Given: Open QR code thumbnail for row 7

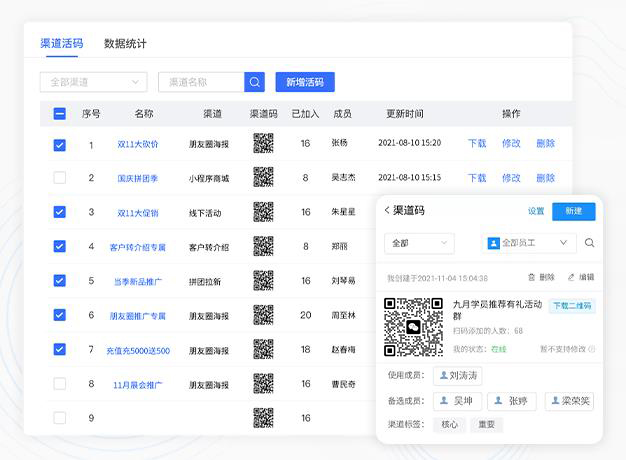Looking at the screenshot, I should pos(263,349).
